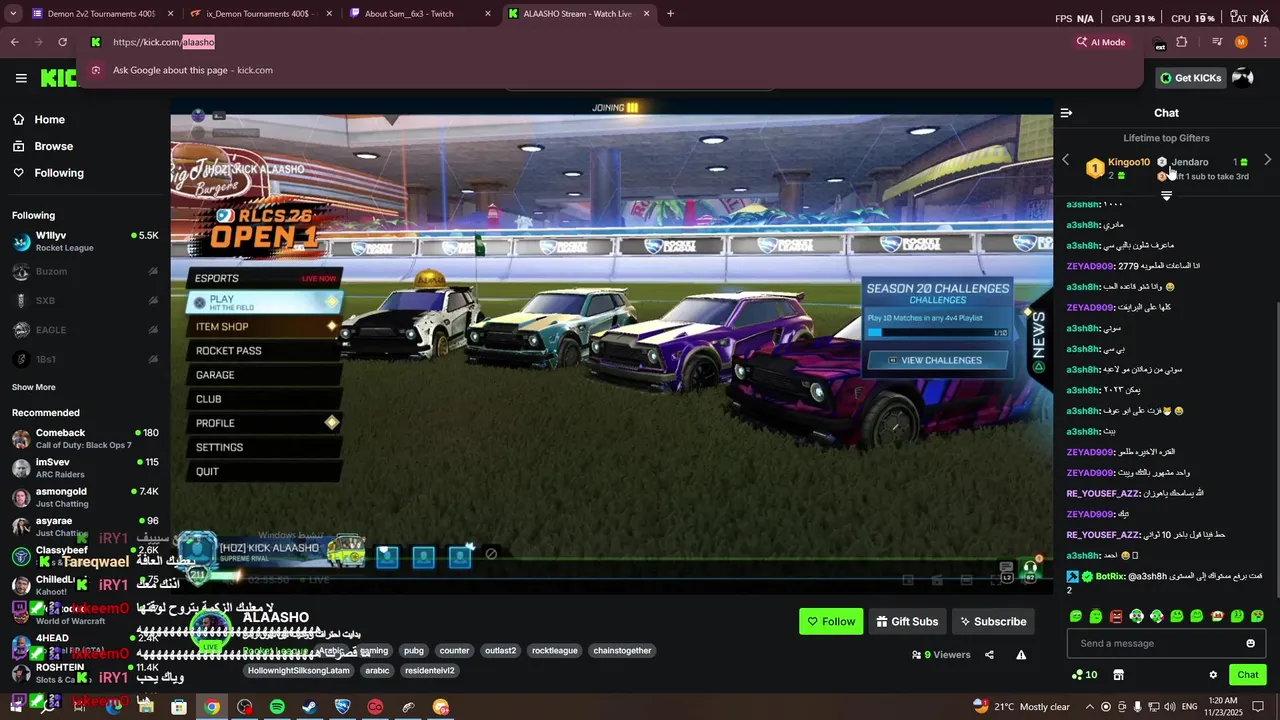Open Spotify from the taskbar
Image resolution: width=1280 pixels, height=720 pixels.
pos(277,707)
